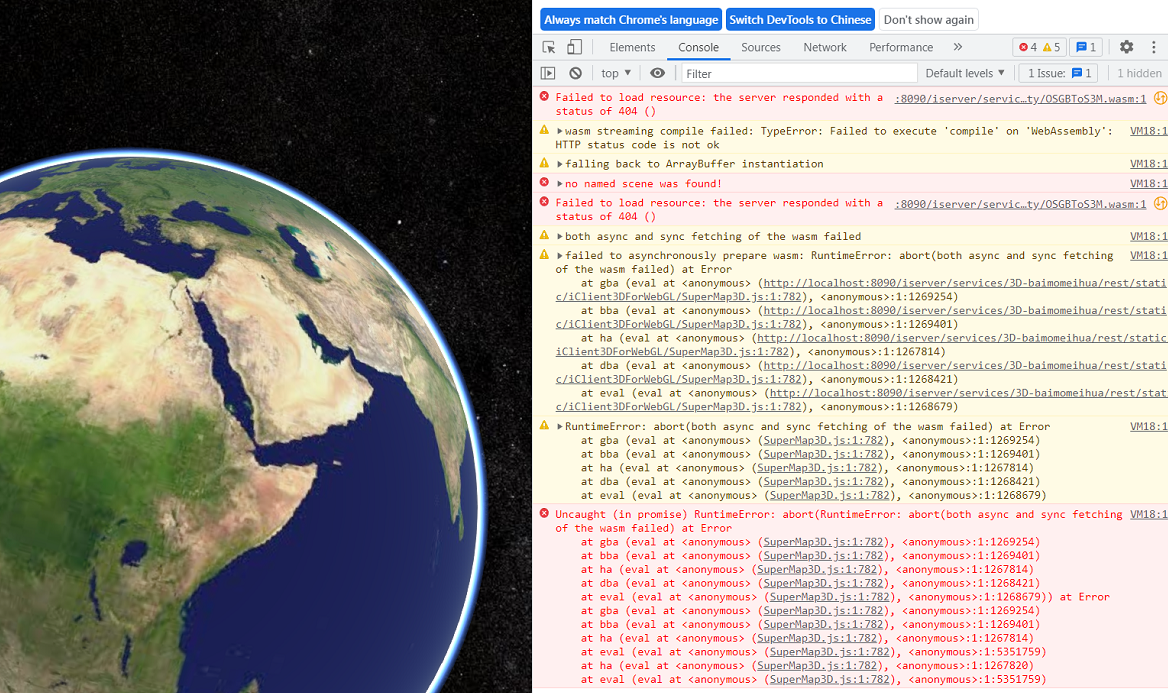Open VM18:1 link of no named scene error
The width and height of the screenshot is (1168, 693).
(x=1149, y=183)
